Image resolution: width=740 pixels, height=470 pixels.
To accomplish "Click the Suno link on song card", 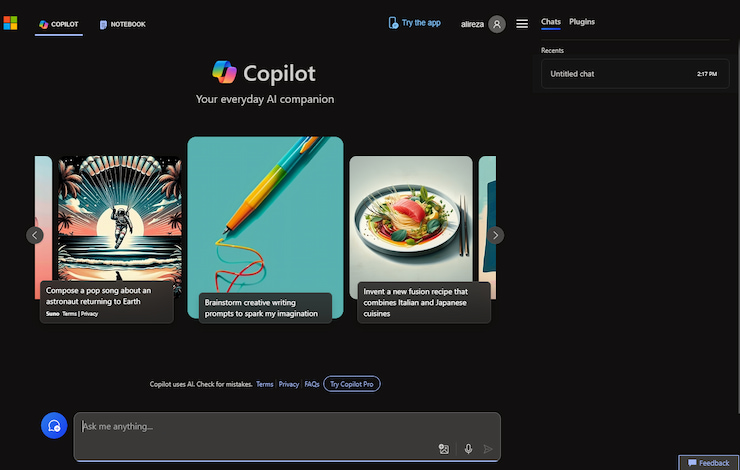I will (52, 314).
